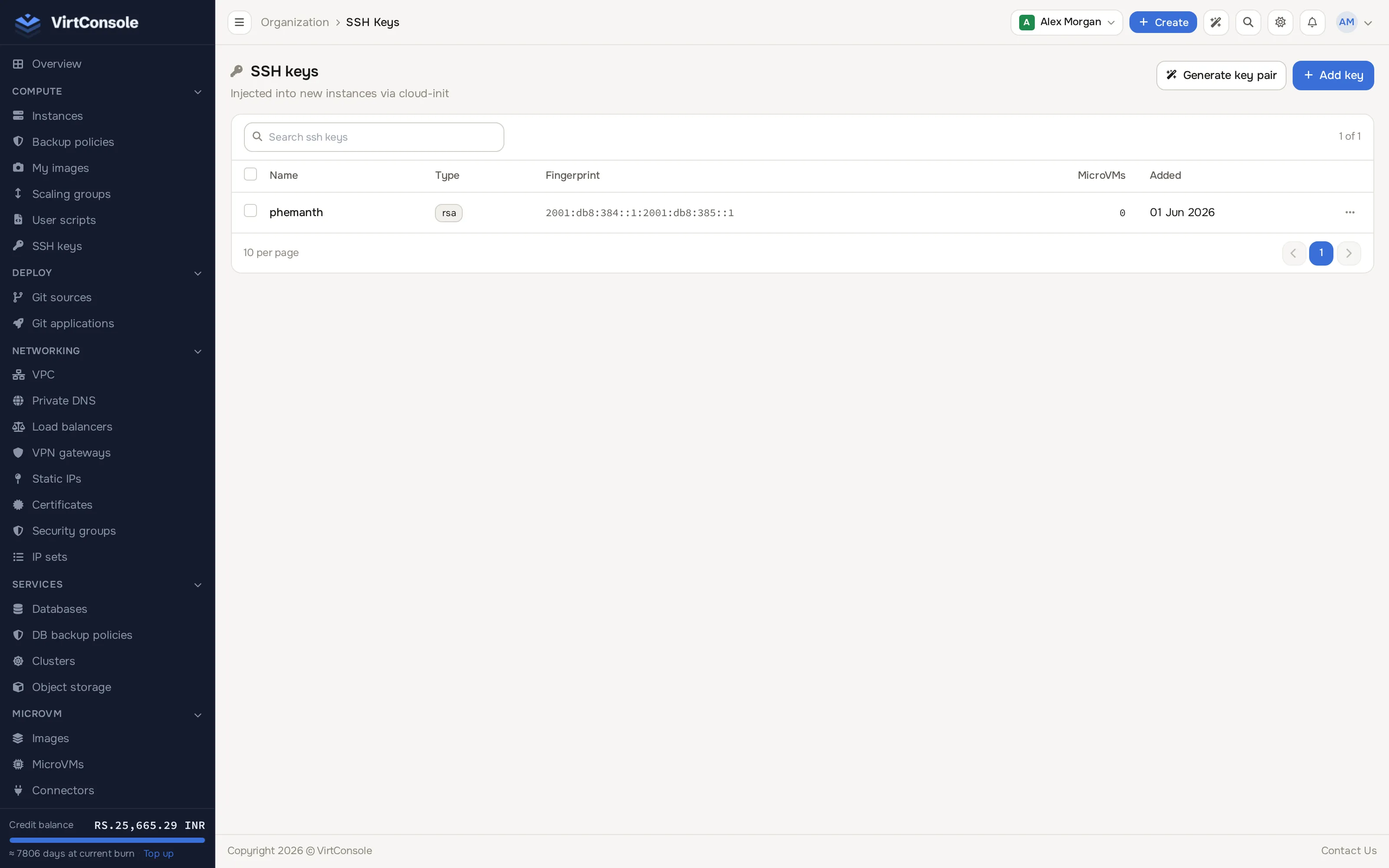Open the AM user avatar menu
Image resolution: width=1389 pixels, height=868 pixels.
(x=1354, y=23)
